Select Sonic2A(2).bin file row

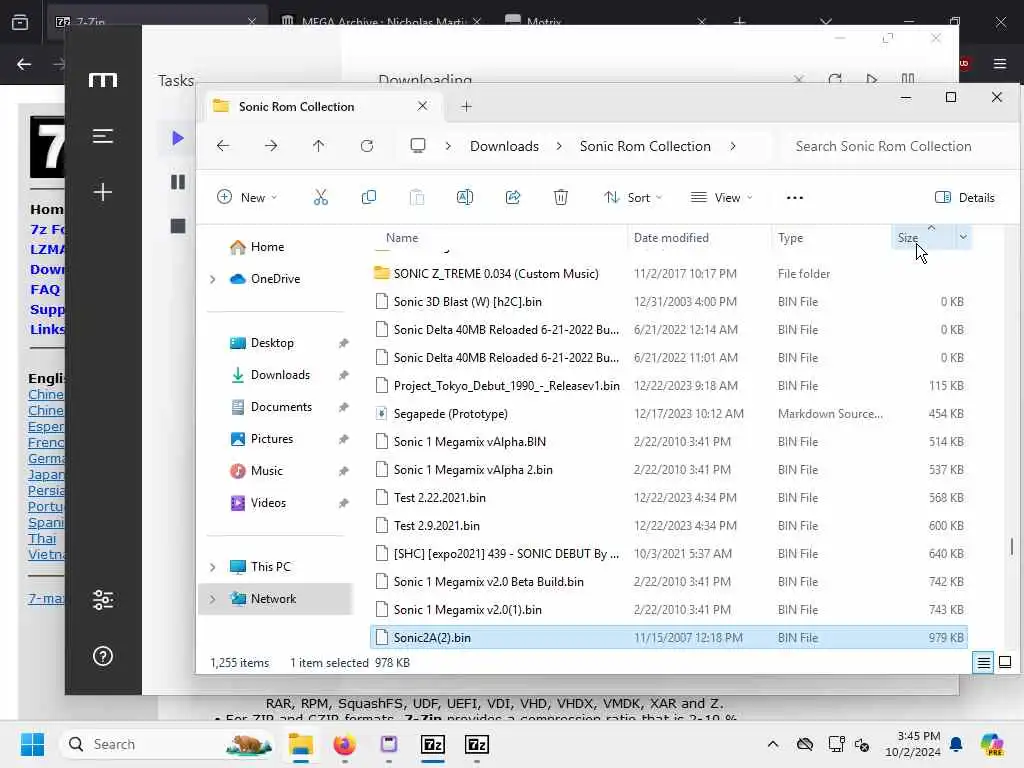(669, 637)
